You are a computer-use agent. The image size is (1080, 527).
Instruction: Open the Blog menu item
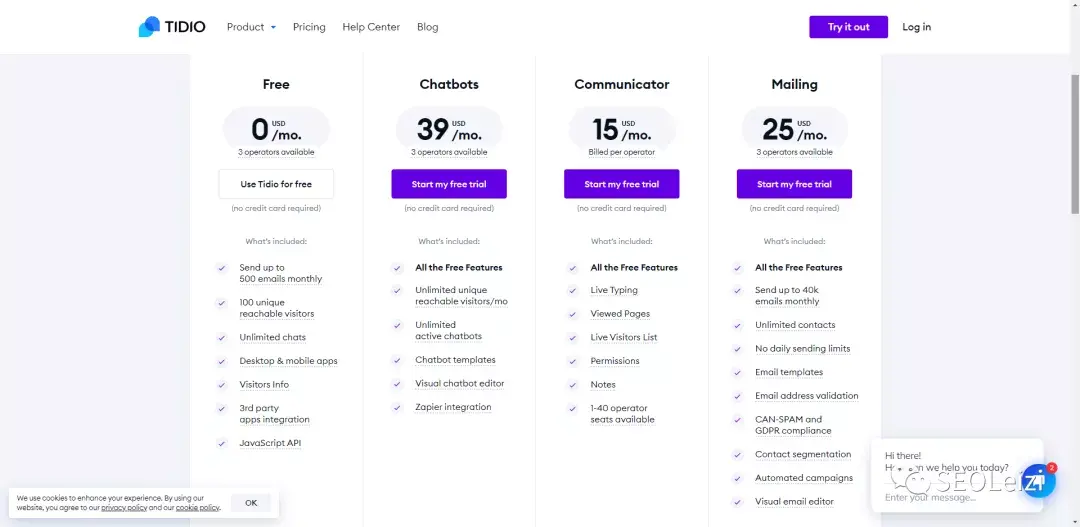pyautogui.click(x=428, y=27)
